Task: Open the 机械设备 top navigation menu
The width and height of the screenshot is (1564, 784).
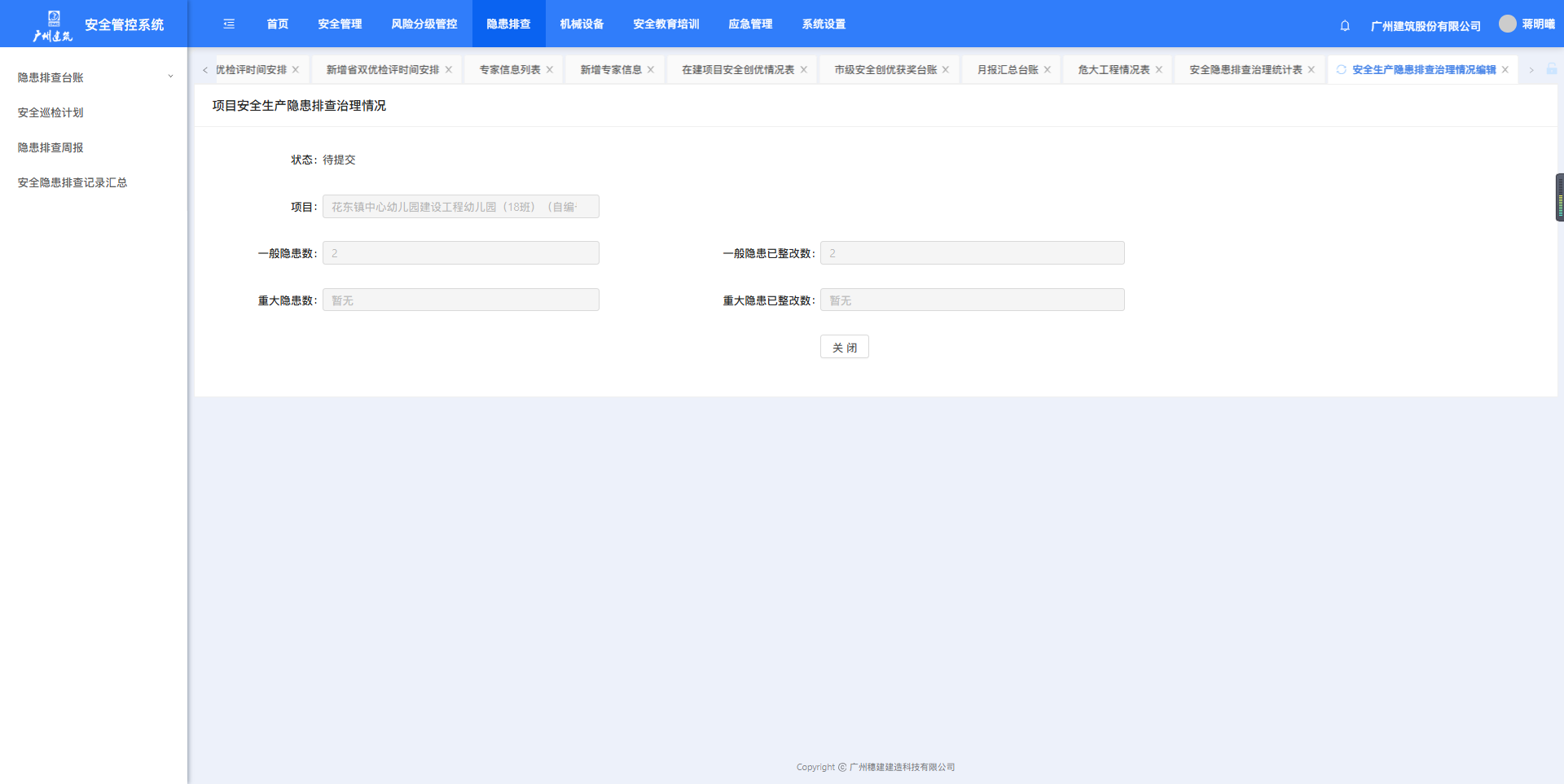Action: (582, 24)
